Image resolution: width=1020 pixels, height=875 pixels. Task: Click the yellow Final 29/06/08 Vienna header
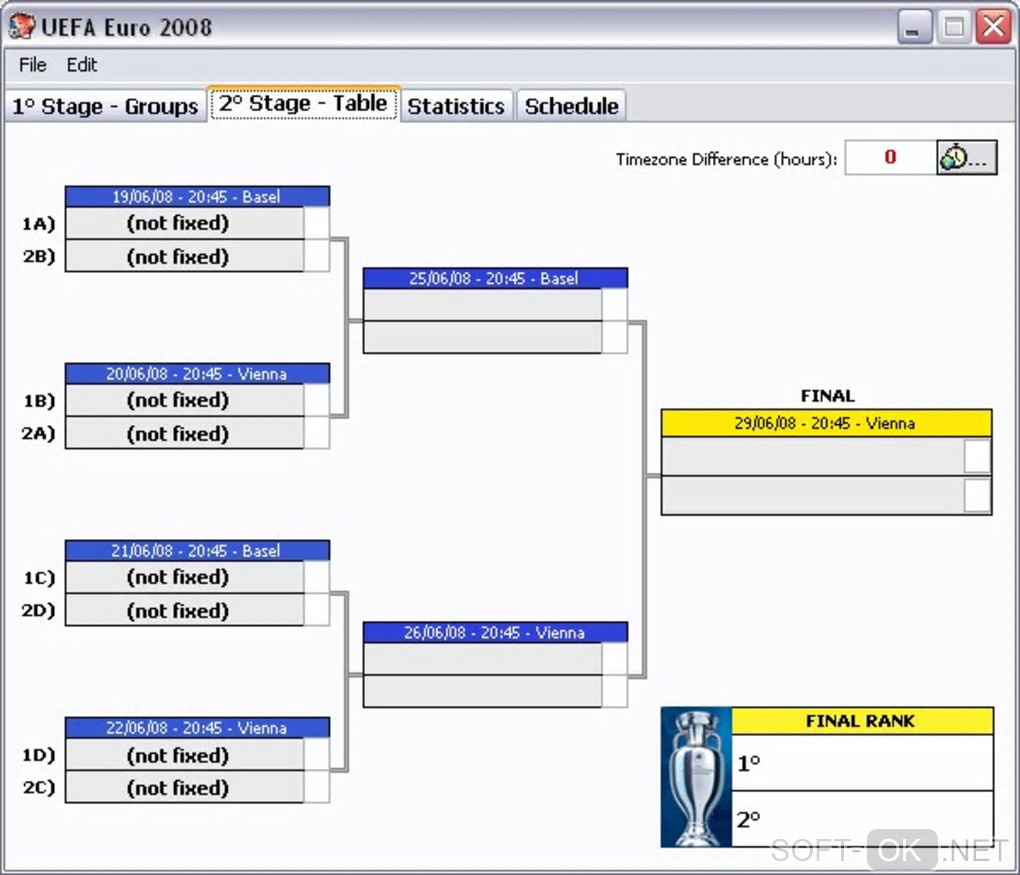coord(826,424)
